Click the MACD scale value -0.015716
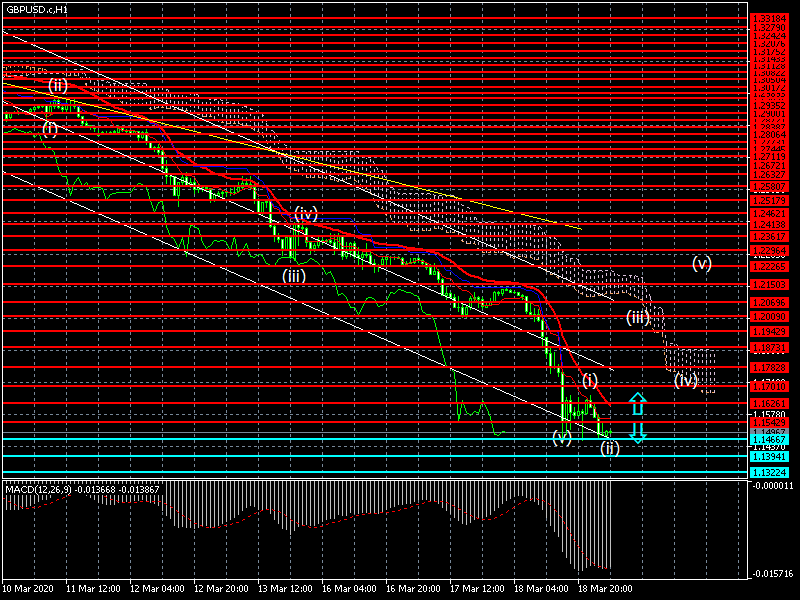The image size is (800, 600). pos(772,574)
